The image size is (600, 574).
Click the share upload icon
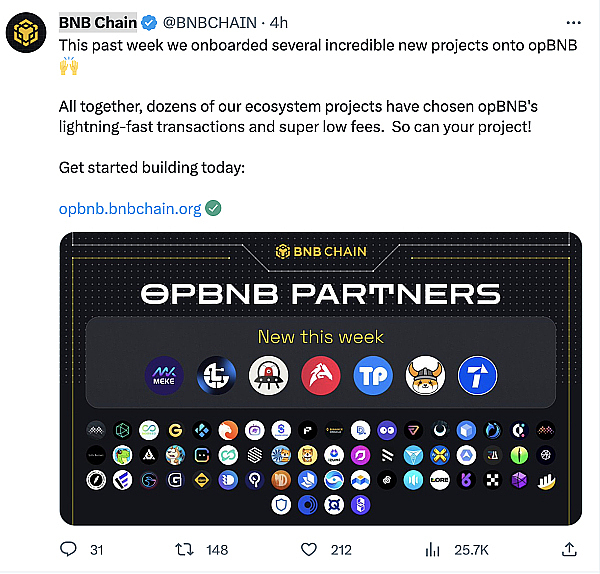pyautogui.click(x=568, y=549)
